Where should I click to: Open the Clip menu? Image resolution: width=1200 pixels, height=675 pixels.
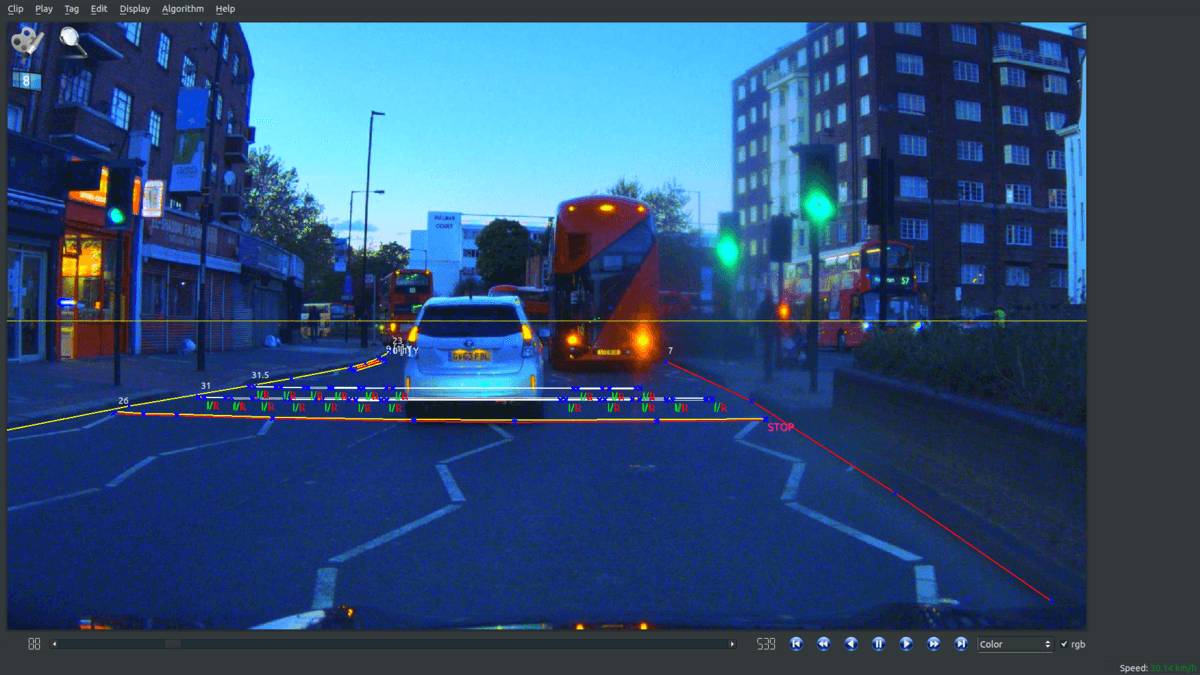pyautogui.click(x=15, y=9)
